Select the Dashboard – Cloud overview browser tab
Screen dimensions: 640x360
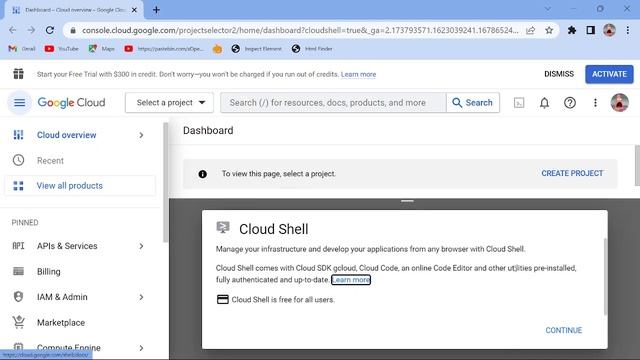coord(74,10)
